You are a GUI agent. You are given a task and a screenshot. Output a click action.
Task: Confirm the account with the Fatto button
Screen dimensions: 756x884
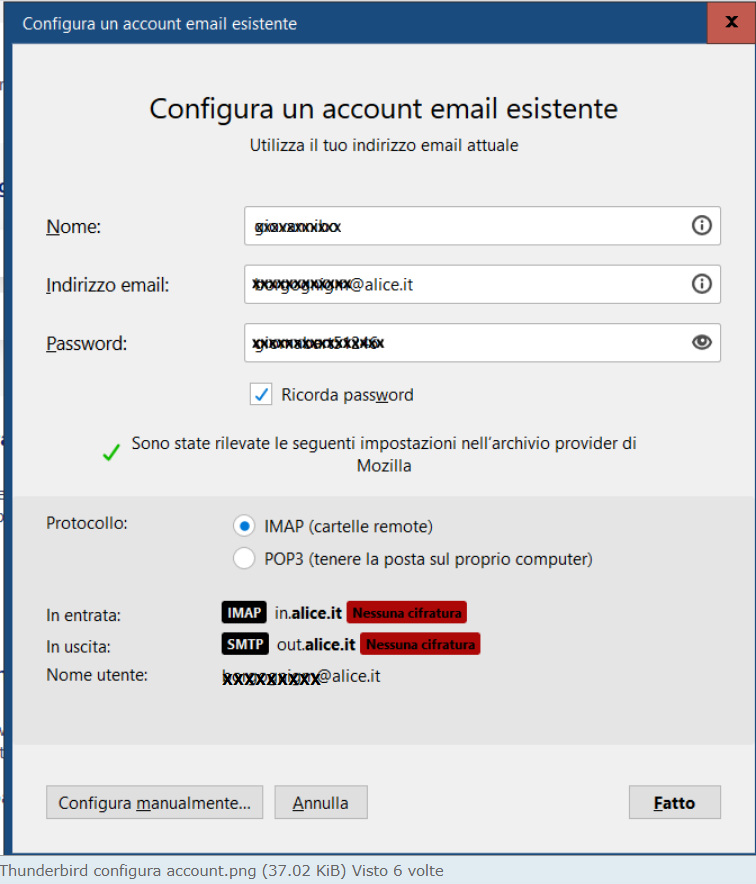674,803
